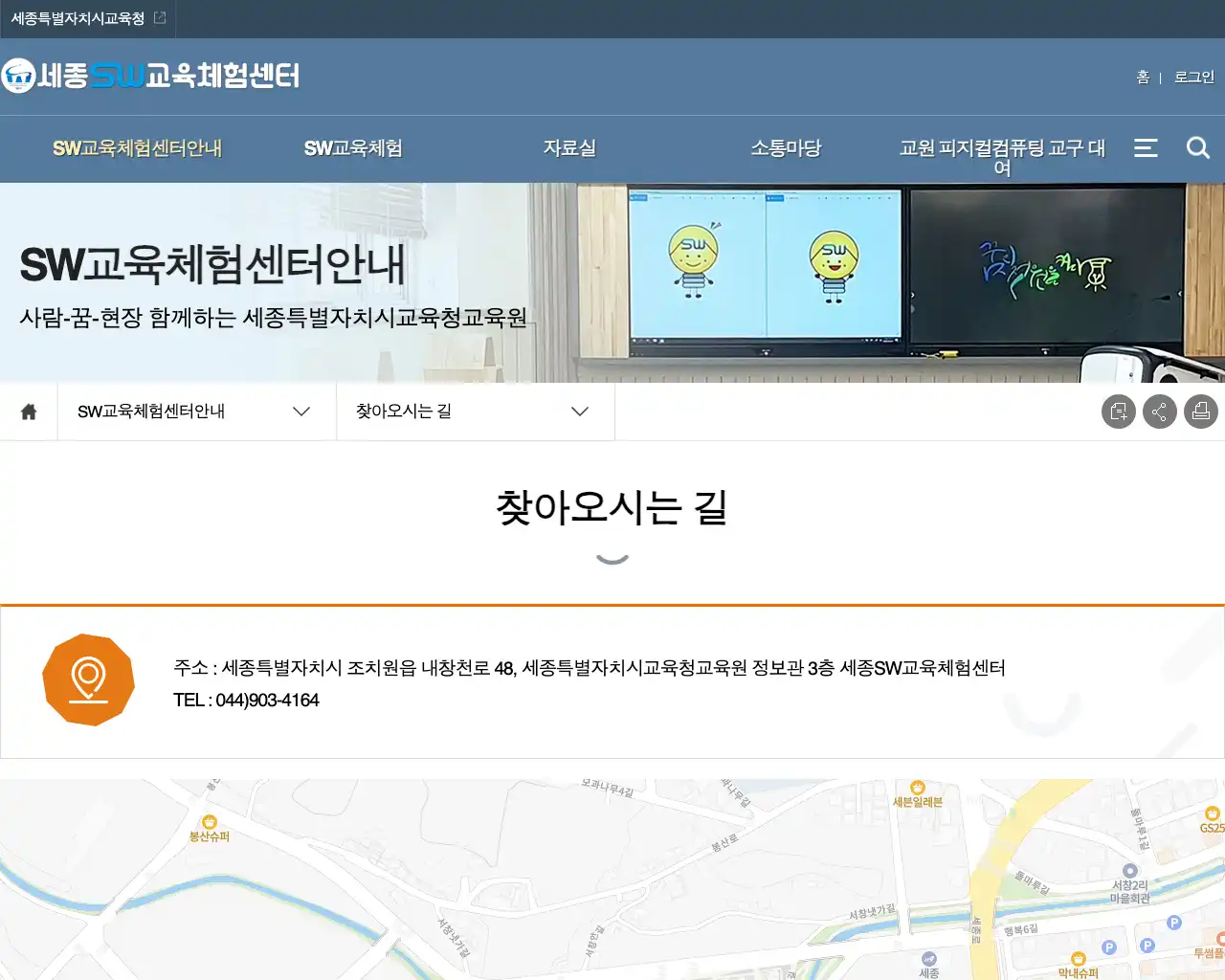Open the SW교육체험 main menu

(x=353, y=148)
